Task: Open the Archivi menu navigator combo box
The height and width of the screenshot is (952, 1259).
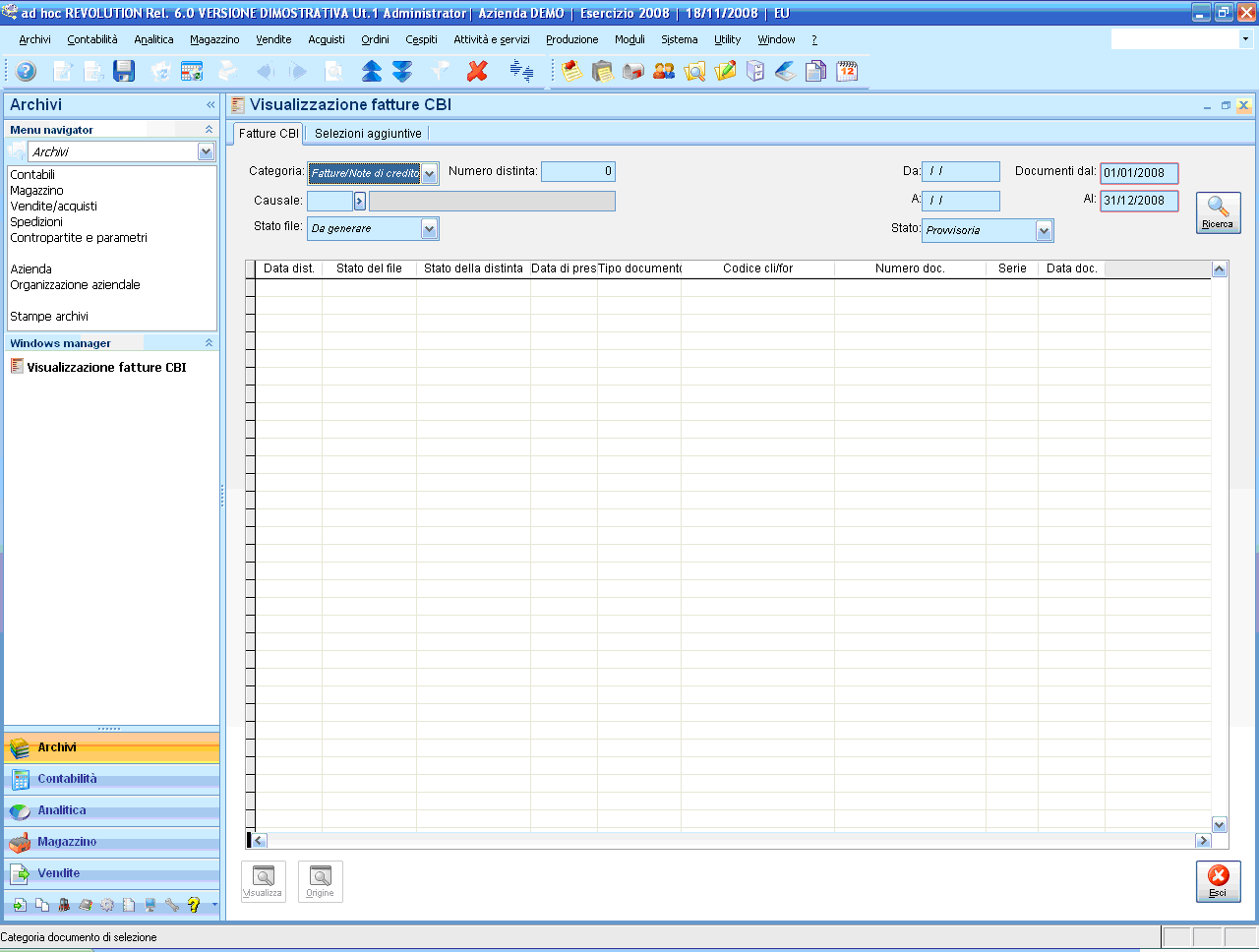Action: coord(206,151)
